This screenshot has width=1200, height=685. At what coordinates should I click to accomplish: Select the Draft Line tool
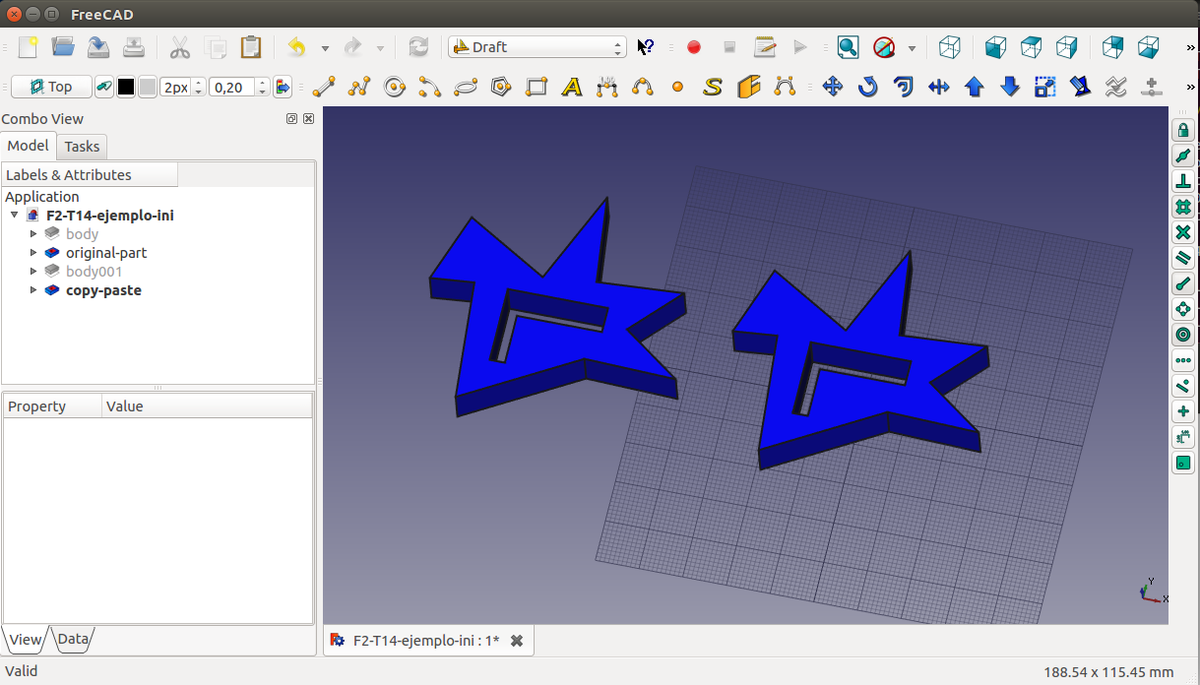coord(323,87)
